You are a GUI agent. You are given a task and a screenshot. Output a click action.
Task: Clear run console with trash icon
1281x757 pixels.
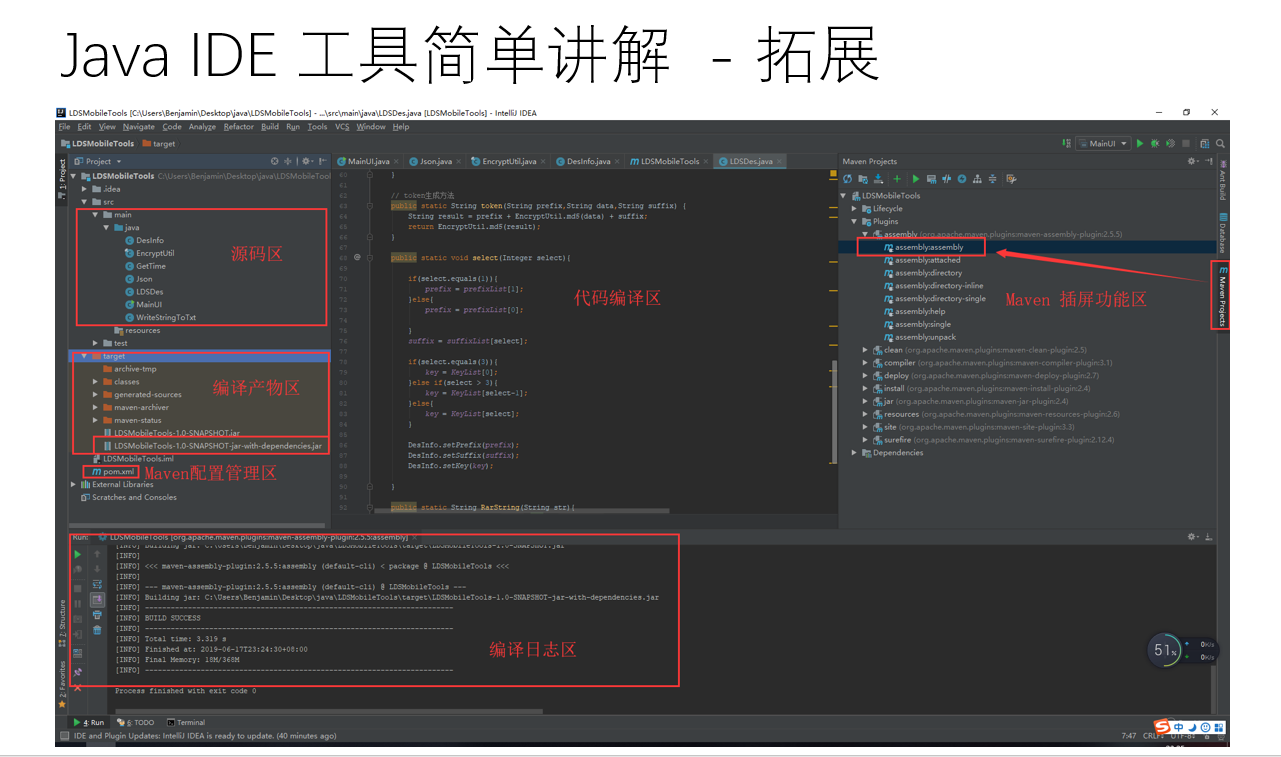[96, 629]
